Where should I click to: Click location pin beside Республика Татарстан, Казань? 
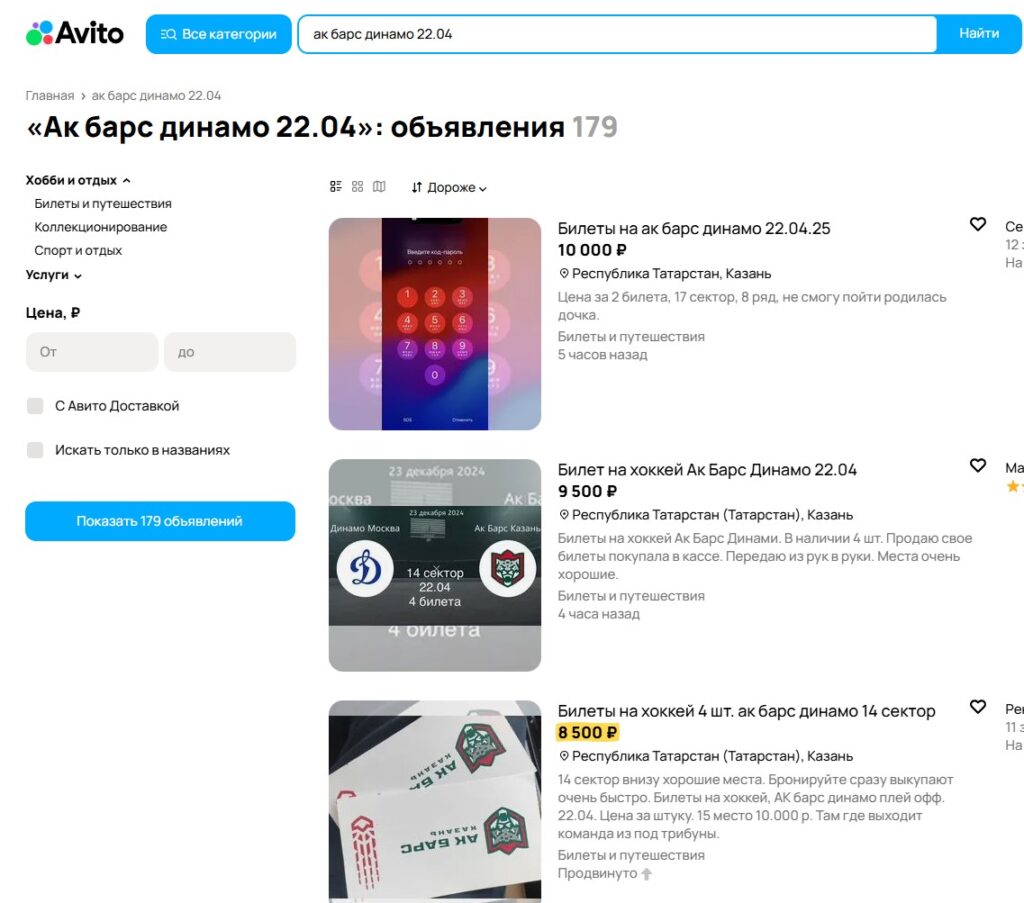point(564,274)
